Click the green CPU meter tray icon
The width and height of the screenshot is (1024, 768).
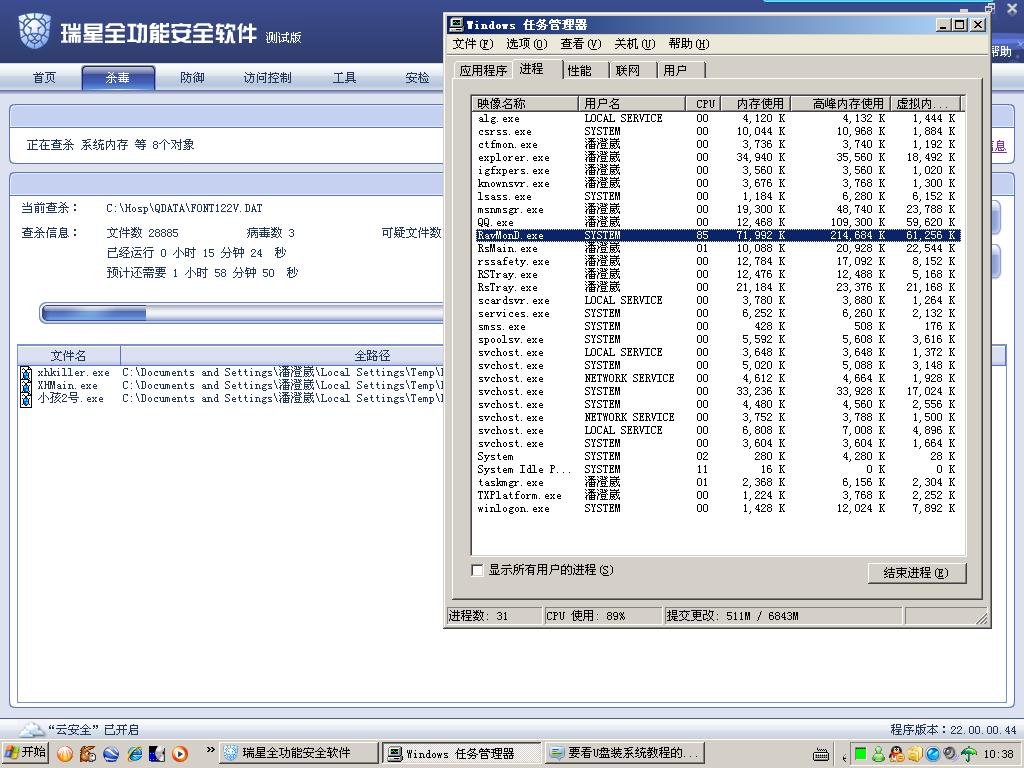(861, 754)
